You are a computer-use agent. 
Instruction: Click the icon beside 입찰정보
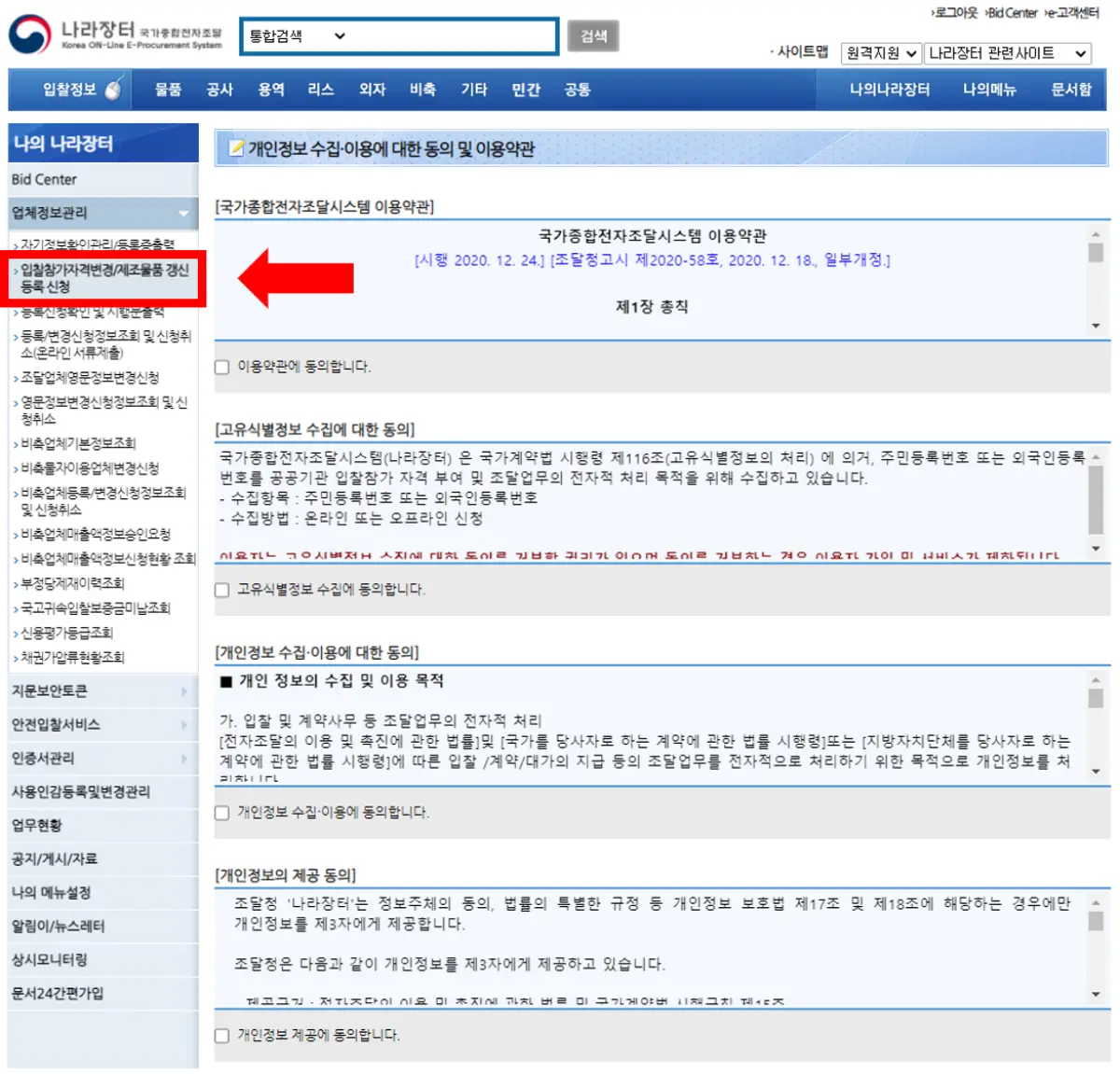[x=113, y=90]
